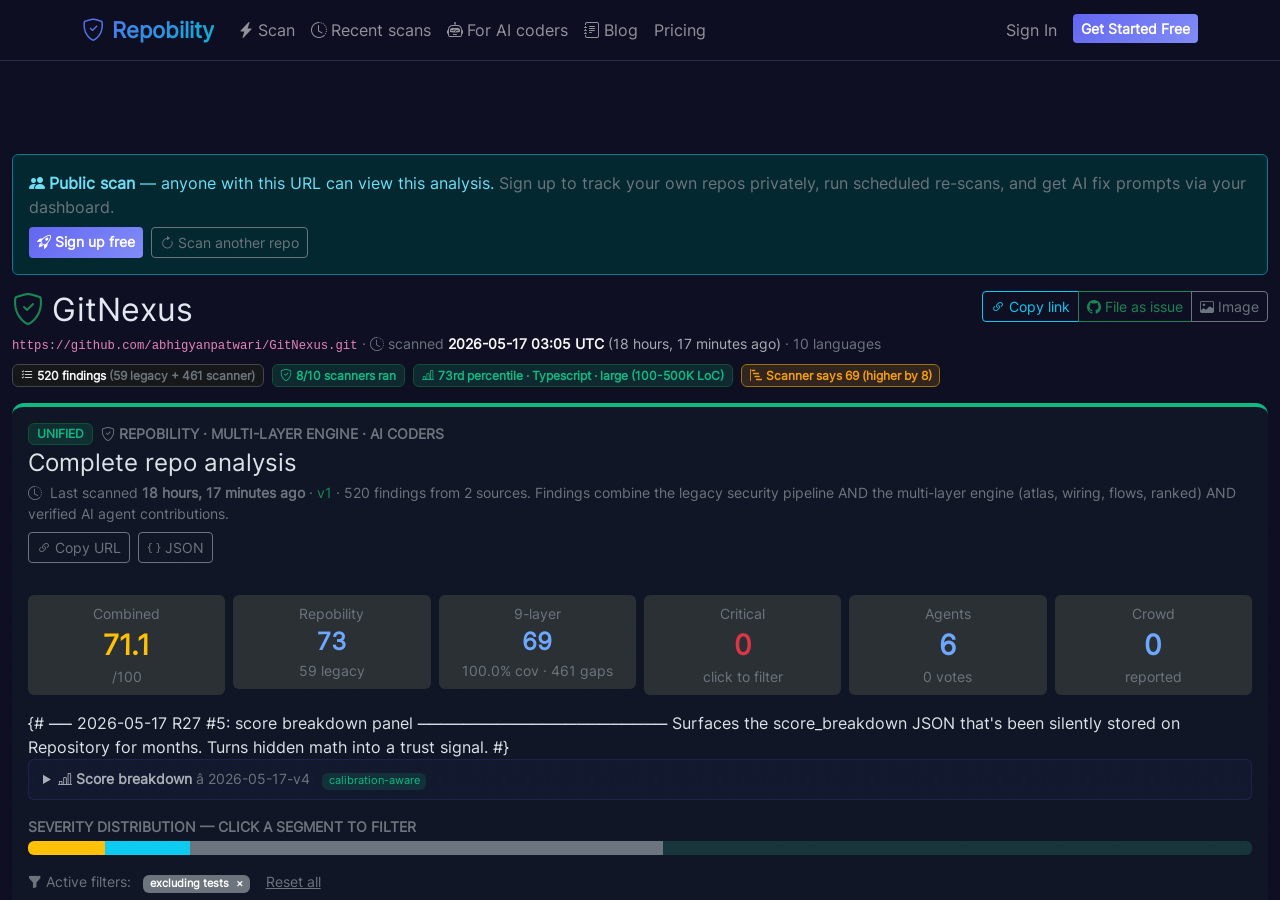Click Scan another repo button
Screen dimensions: 1280x900
click(229, 242)
